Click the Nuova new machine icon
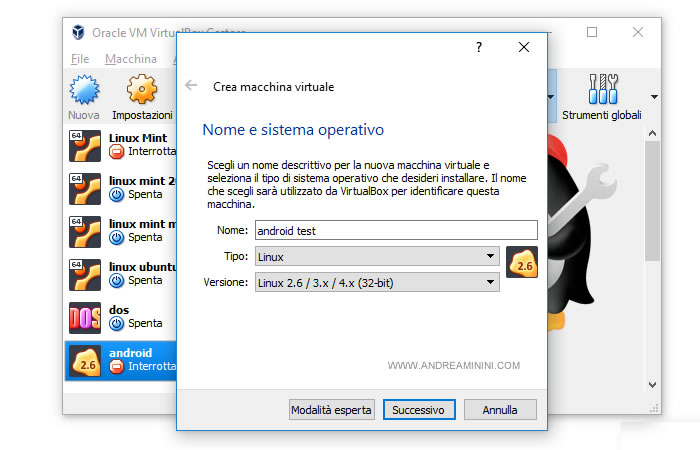The image size is (700, 450). pos(84,90)
